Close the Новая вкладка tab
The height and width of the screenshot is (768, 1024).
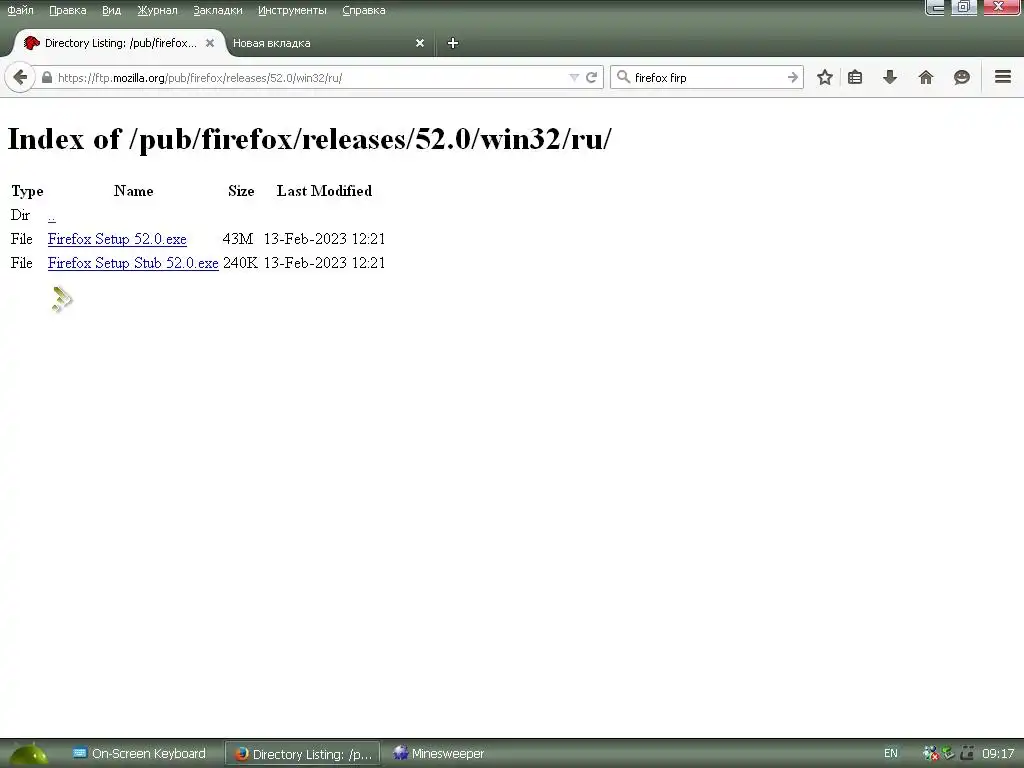coord(420,43)
